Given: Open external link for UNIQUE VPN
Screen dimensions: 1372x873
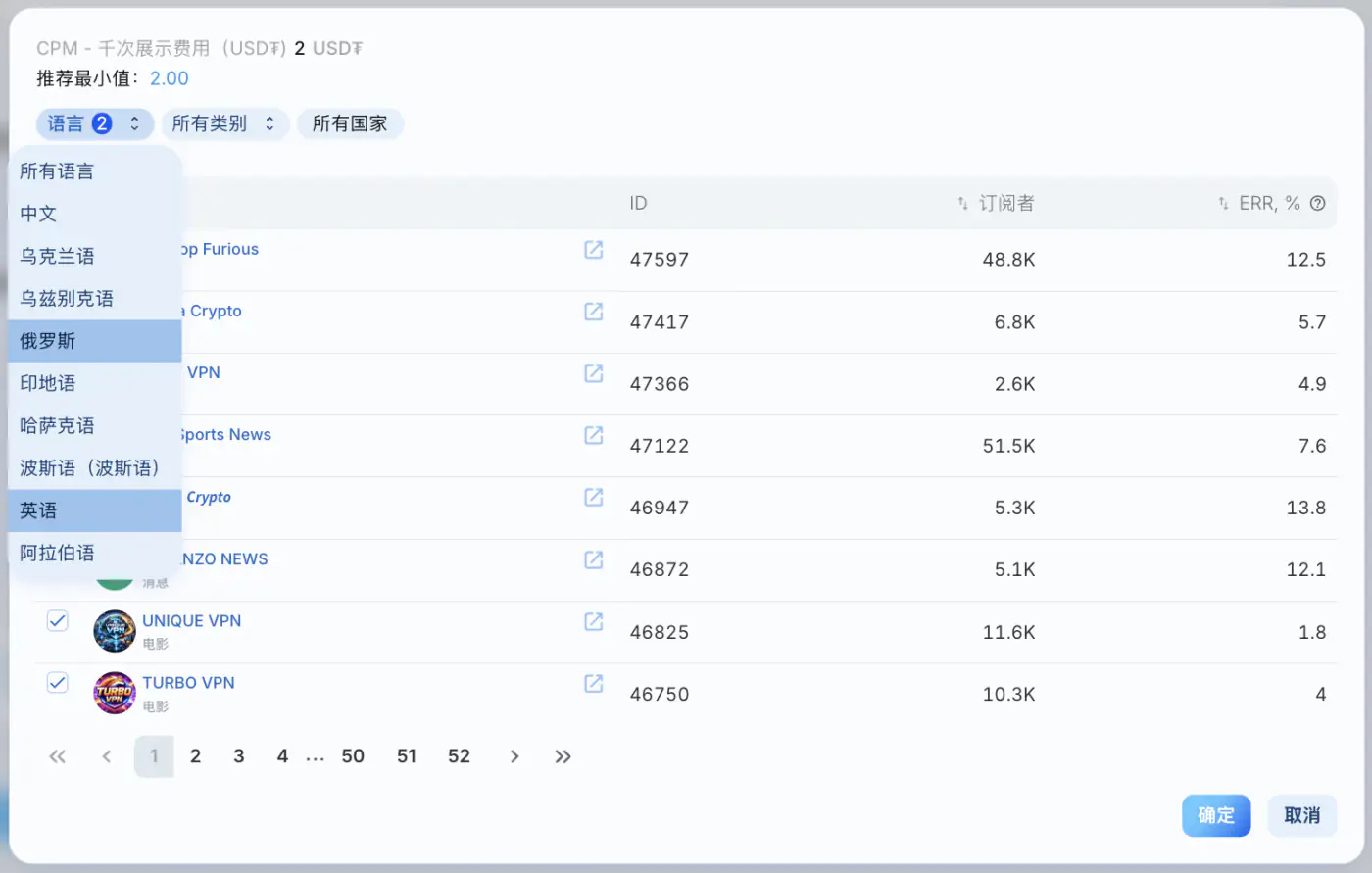Looking at the screenshot, I should (593, 620).
